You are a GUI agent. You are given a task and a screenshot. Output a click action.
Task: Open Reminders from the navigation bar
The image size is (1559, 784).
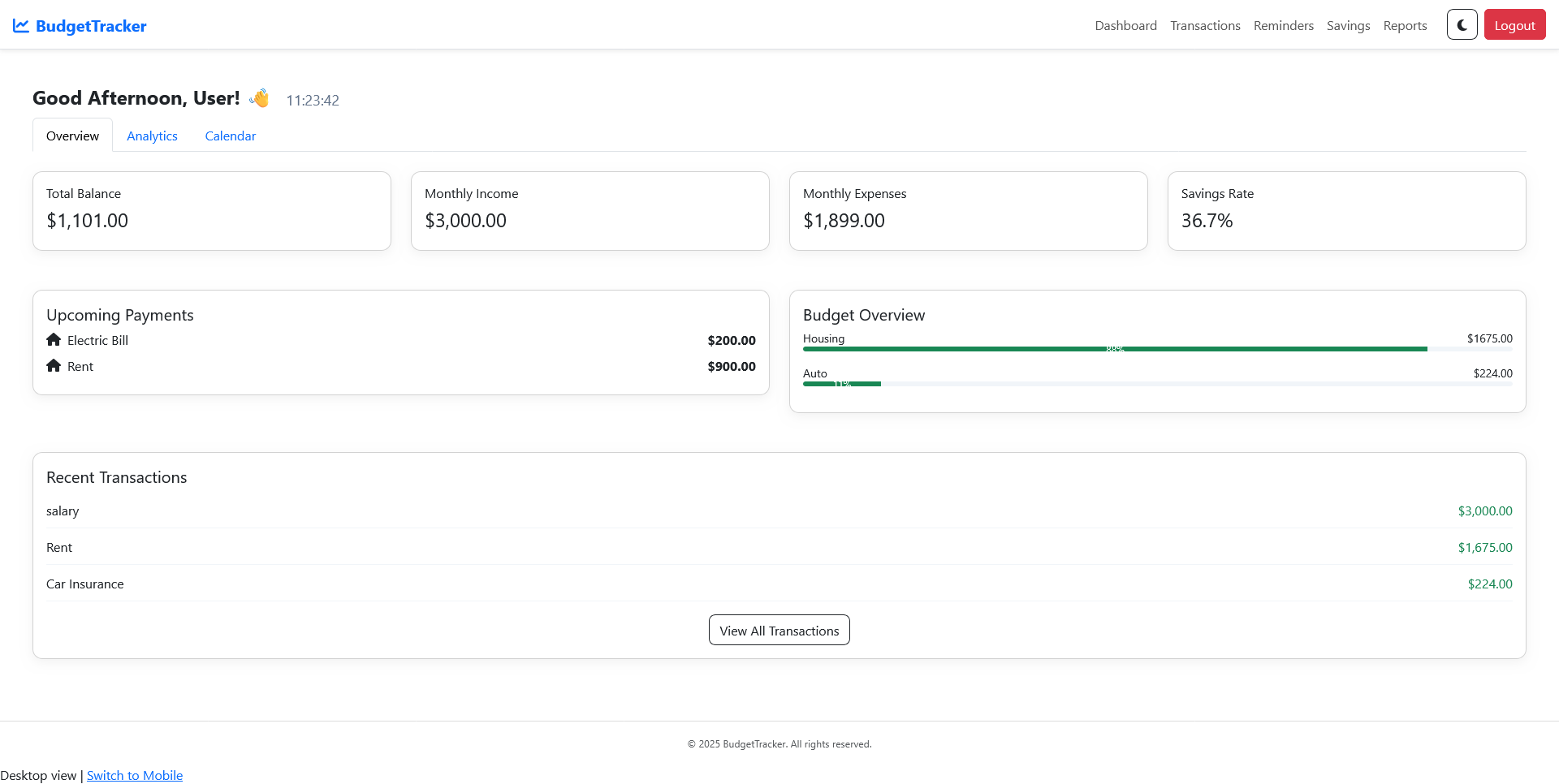pos(1283,26)
